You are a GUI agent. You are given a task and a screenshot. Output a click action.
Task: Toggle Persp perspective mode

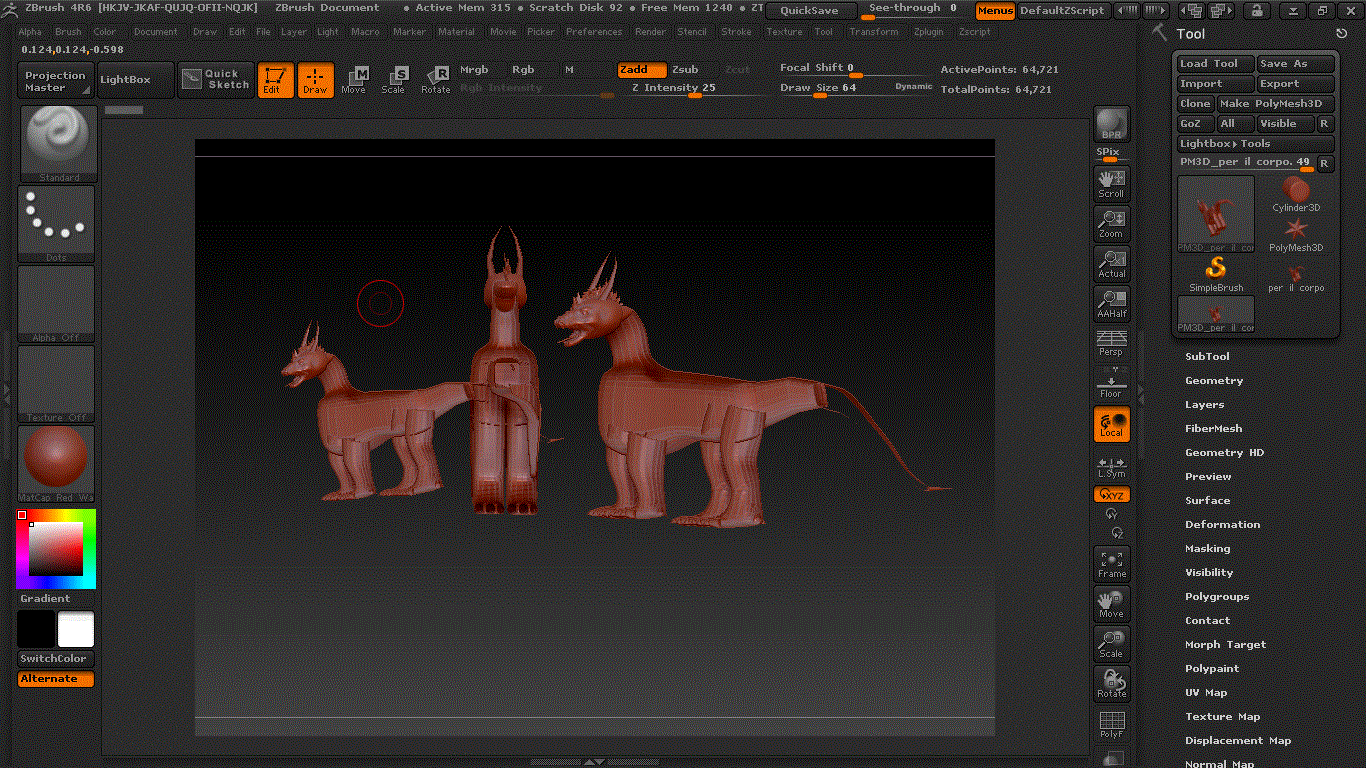[x=1112, y=343]
